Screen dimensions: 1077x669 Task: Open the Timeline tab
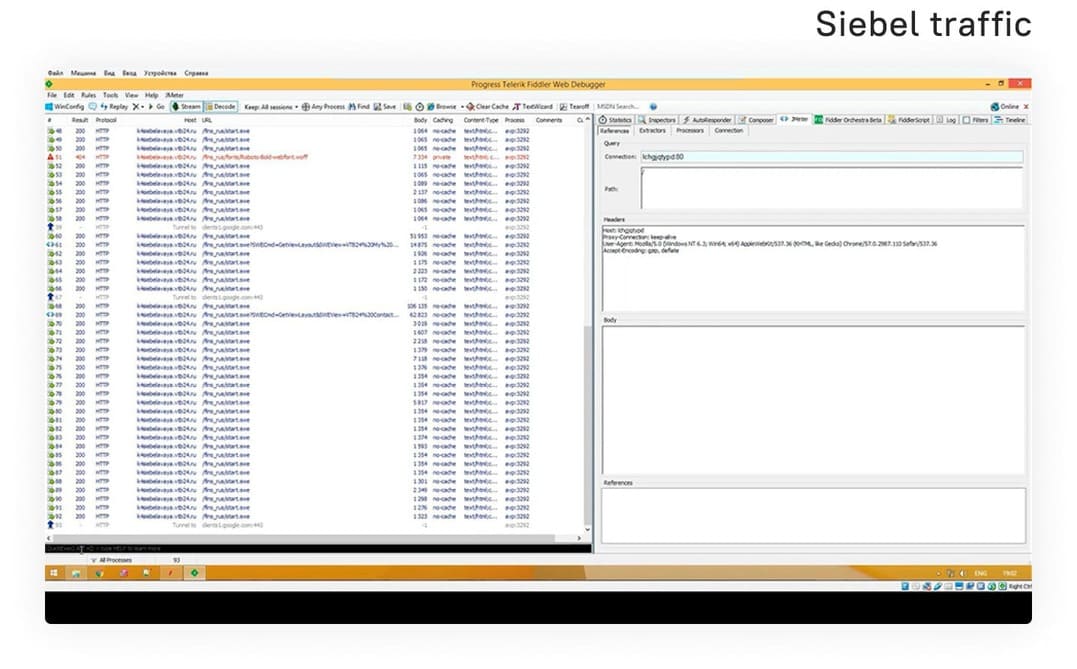[x=1010, y=120]
